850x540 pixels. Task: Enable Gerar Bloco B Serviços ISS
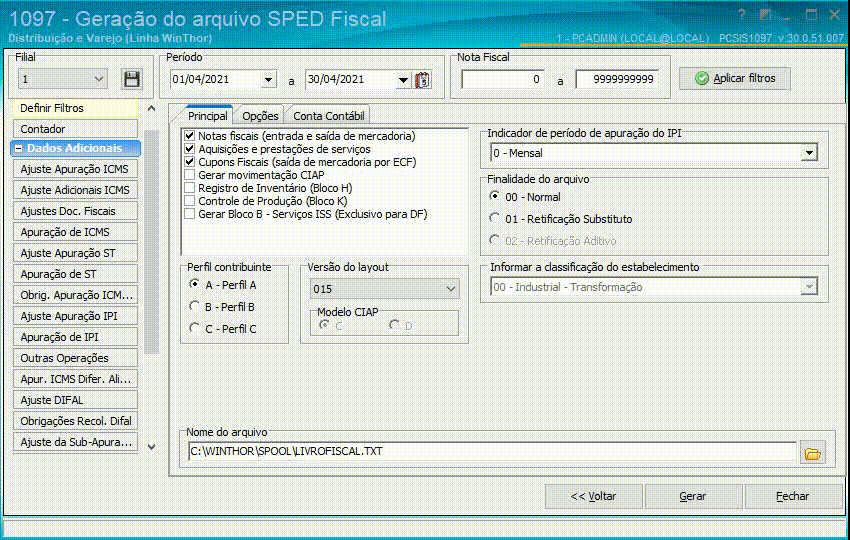click(x=189, y=214)
